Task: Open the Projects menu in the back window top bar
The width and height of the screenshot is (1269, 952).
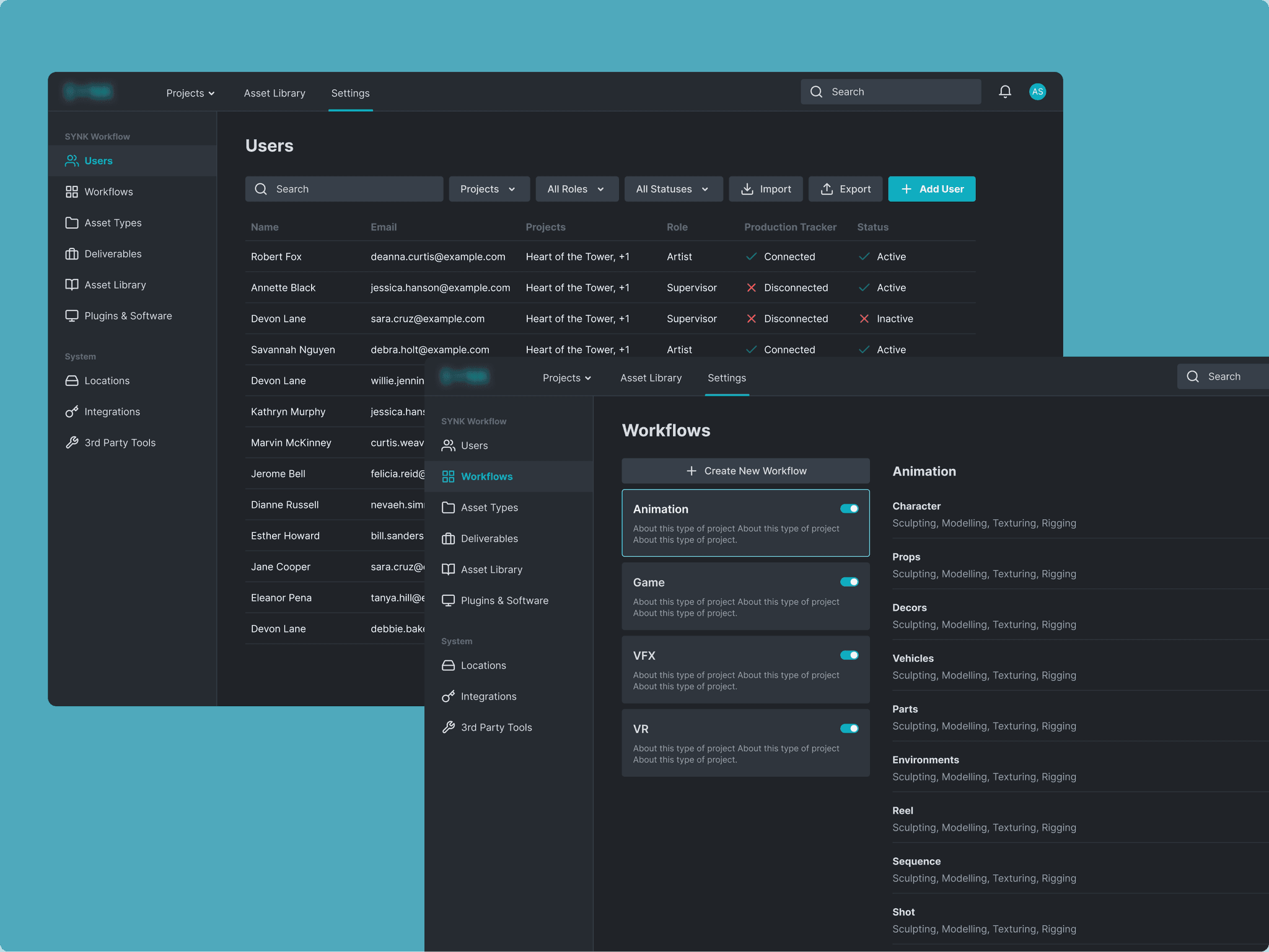Action: (x=190, y=93)
